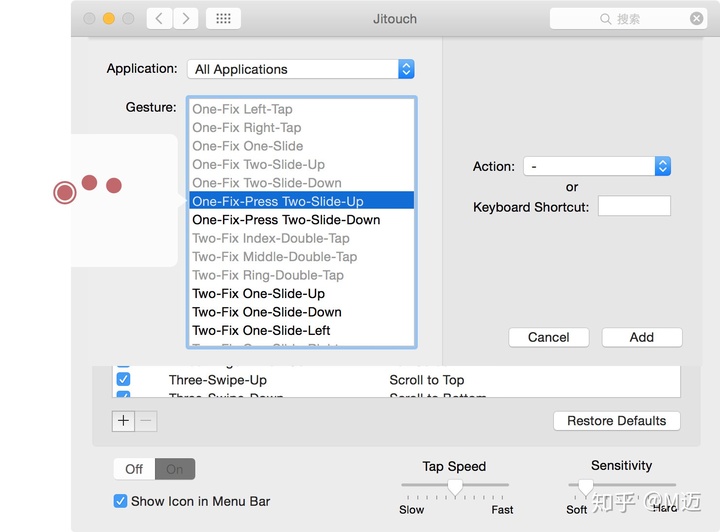Focus the search field in the title bar
The image size is (720, 532).
point(628,19)
